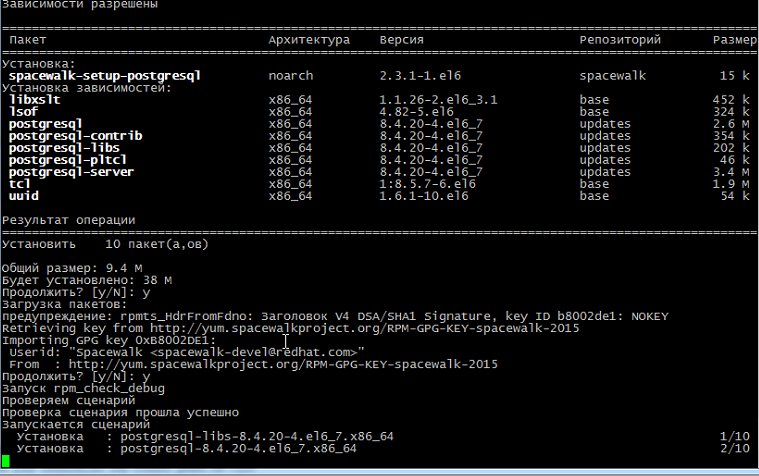Click the From line GPG key URL
The height and width of the screenshot is (476, 759).
[x=283, y=365]
